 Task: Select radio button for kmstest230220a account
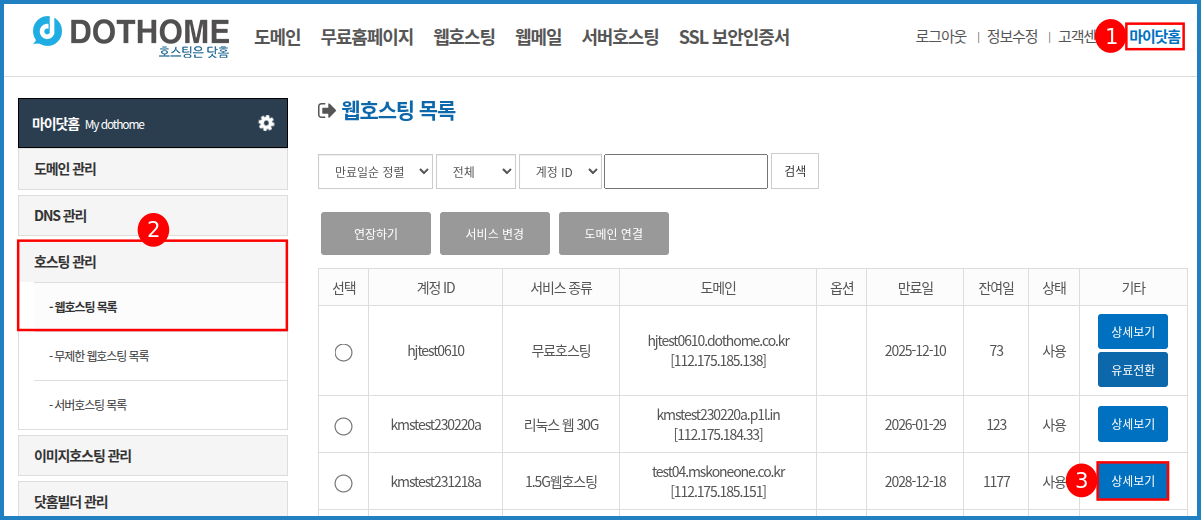343,425
